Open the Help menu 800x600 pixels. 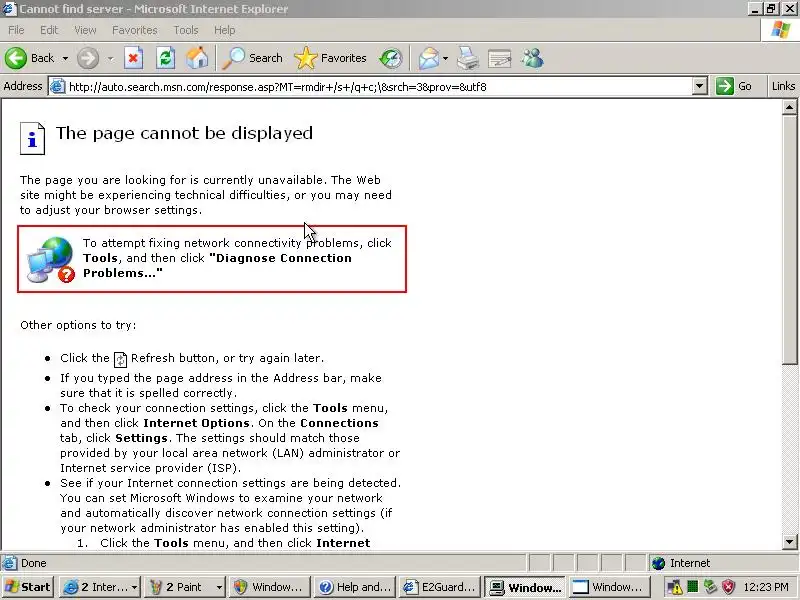(224, 30)
